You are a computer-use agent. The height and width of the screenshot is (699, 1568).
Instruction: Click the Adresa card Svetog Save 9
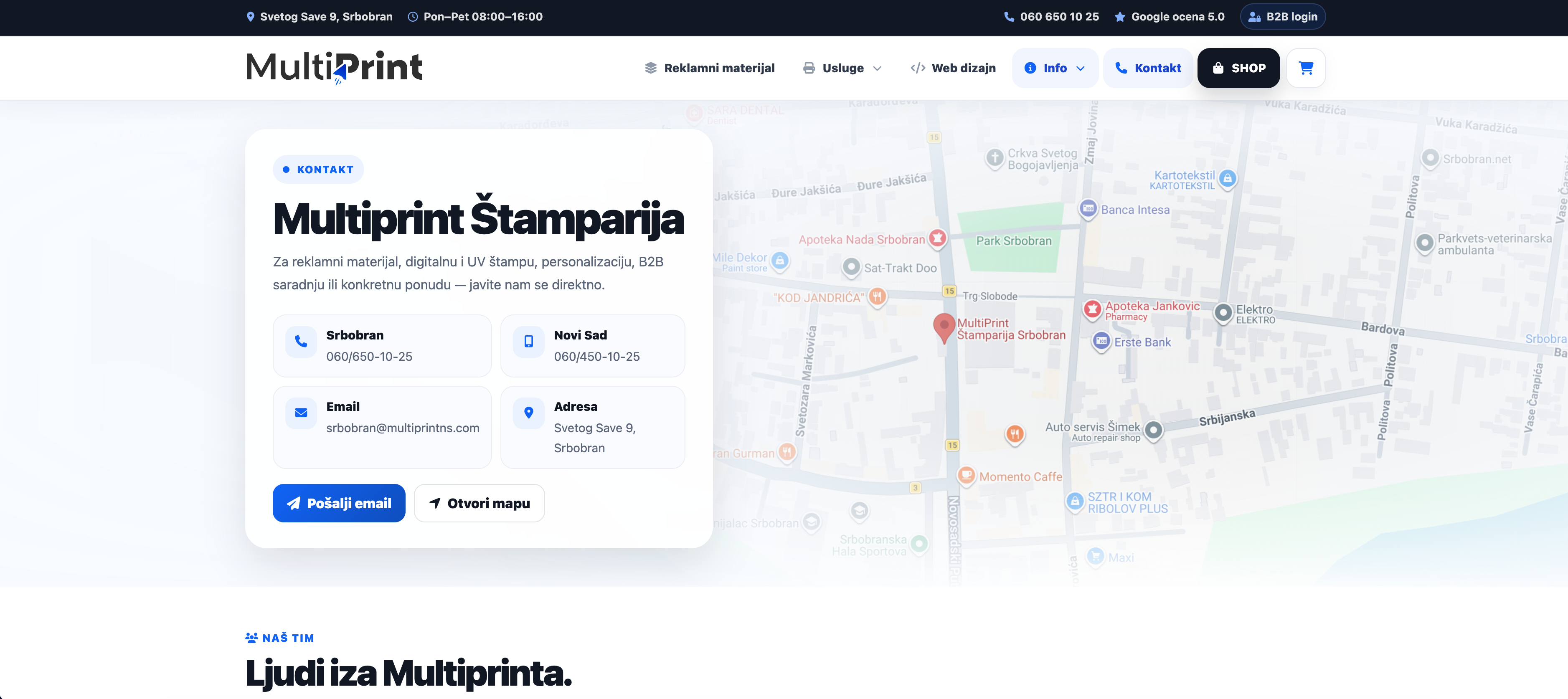(592, 427)
